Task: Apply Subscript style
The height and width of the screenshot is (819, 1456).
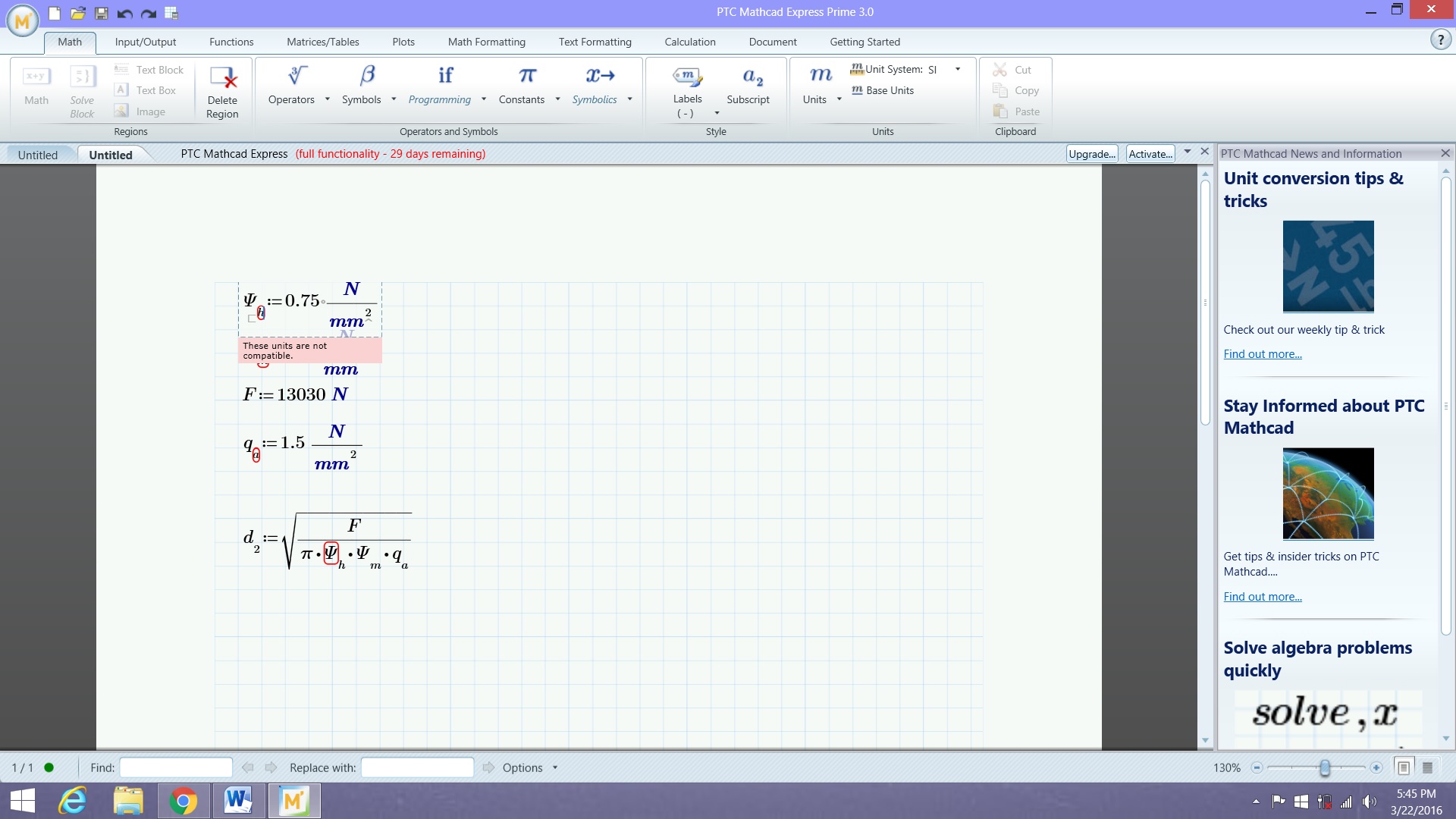Action: tap(748, 85)
